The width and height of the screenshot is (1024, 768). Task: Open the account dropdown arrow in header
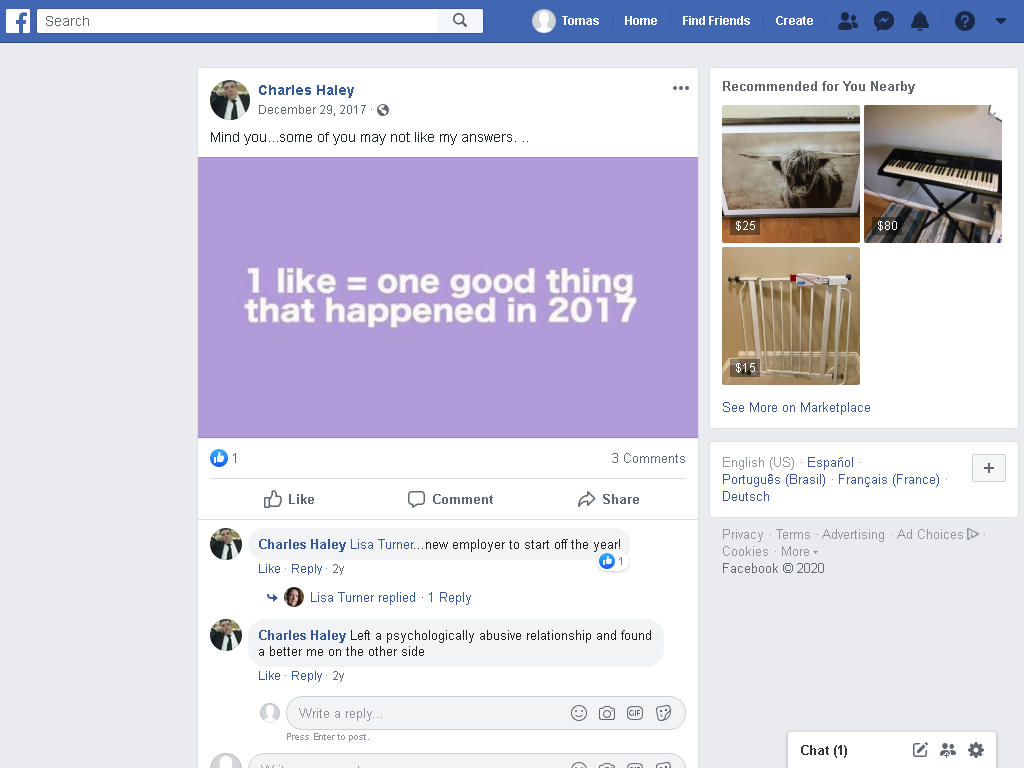1000,21
